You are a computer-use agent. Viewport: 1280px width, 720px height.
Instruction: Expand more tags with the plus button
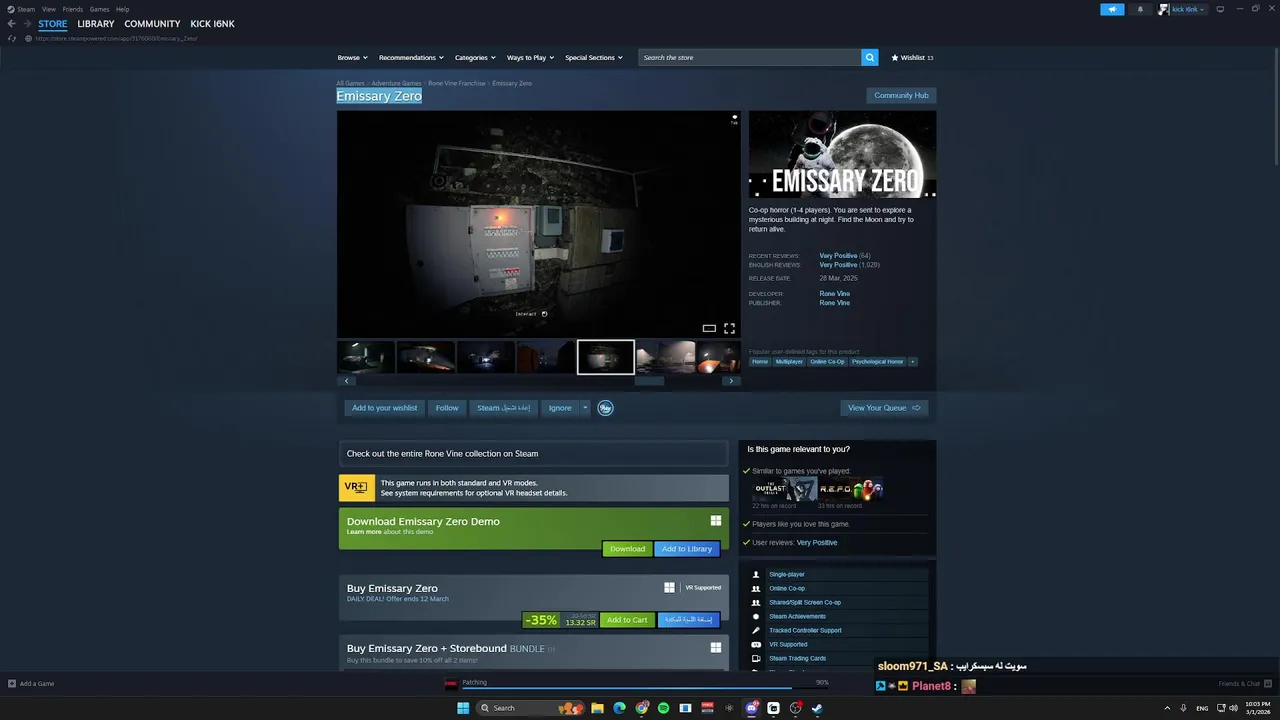912,362
